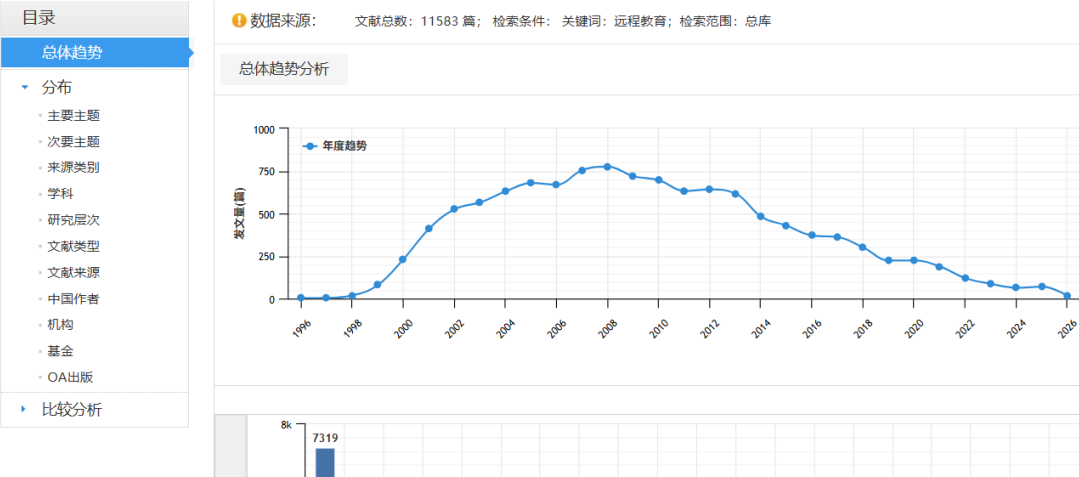Viewport: 1079px width, 477px height.
Task: Expand the 比较分析 section
Action: [25, 409]
